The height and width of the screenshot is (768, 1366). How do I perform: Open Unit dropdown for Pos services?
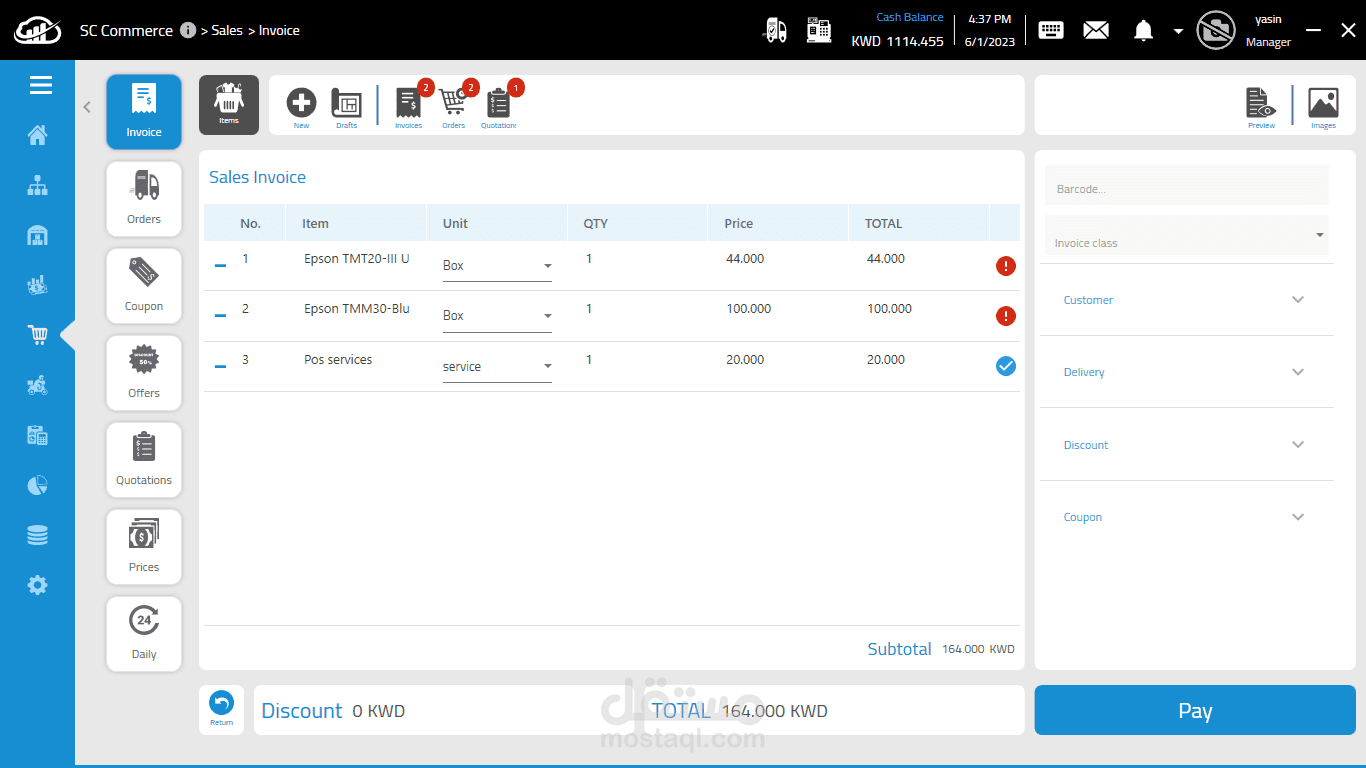pyautogui.click(x=497, y=367)
